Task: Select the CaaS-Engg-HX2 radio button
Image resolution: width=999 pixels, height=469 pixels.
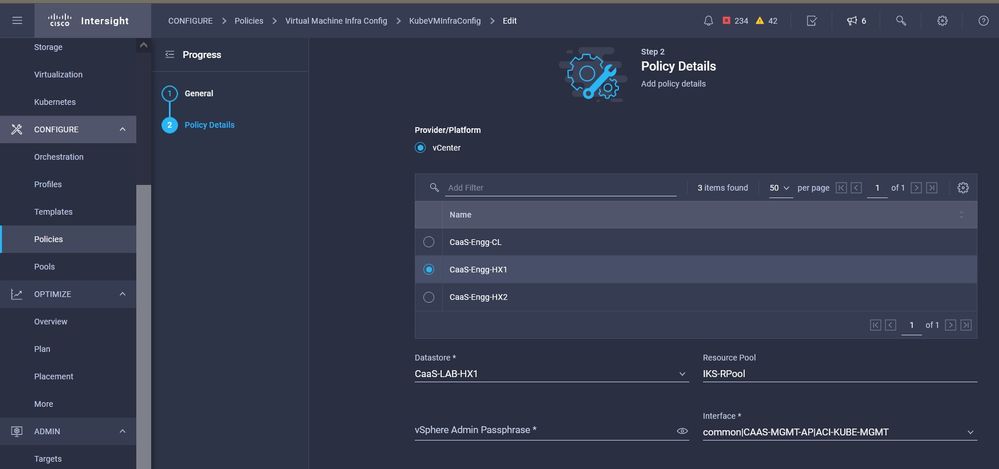Action: 429,297
